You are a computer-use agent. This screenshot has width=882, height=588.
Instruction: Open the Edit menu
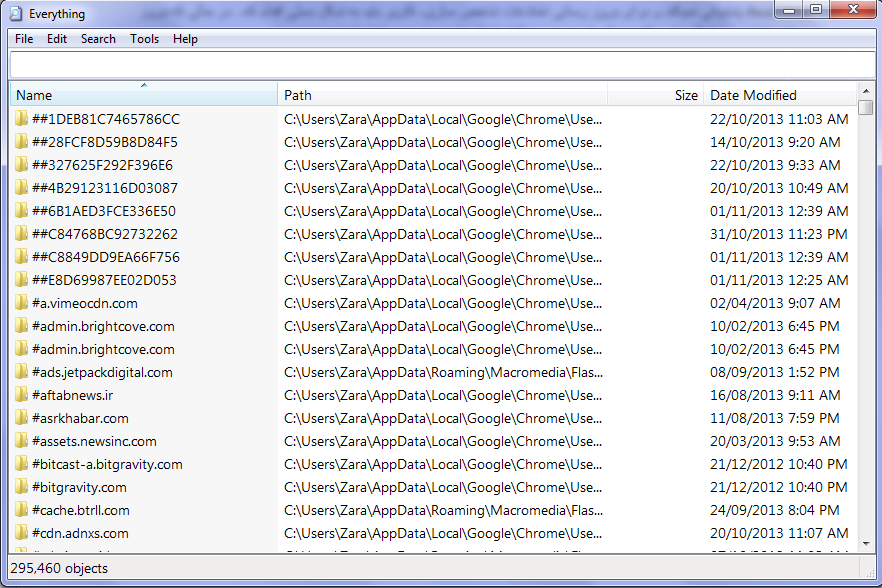coord(57,39)
